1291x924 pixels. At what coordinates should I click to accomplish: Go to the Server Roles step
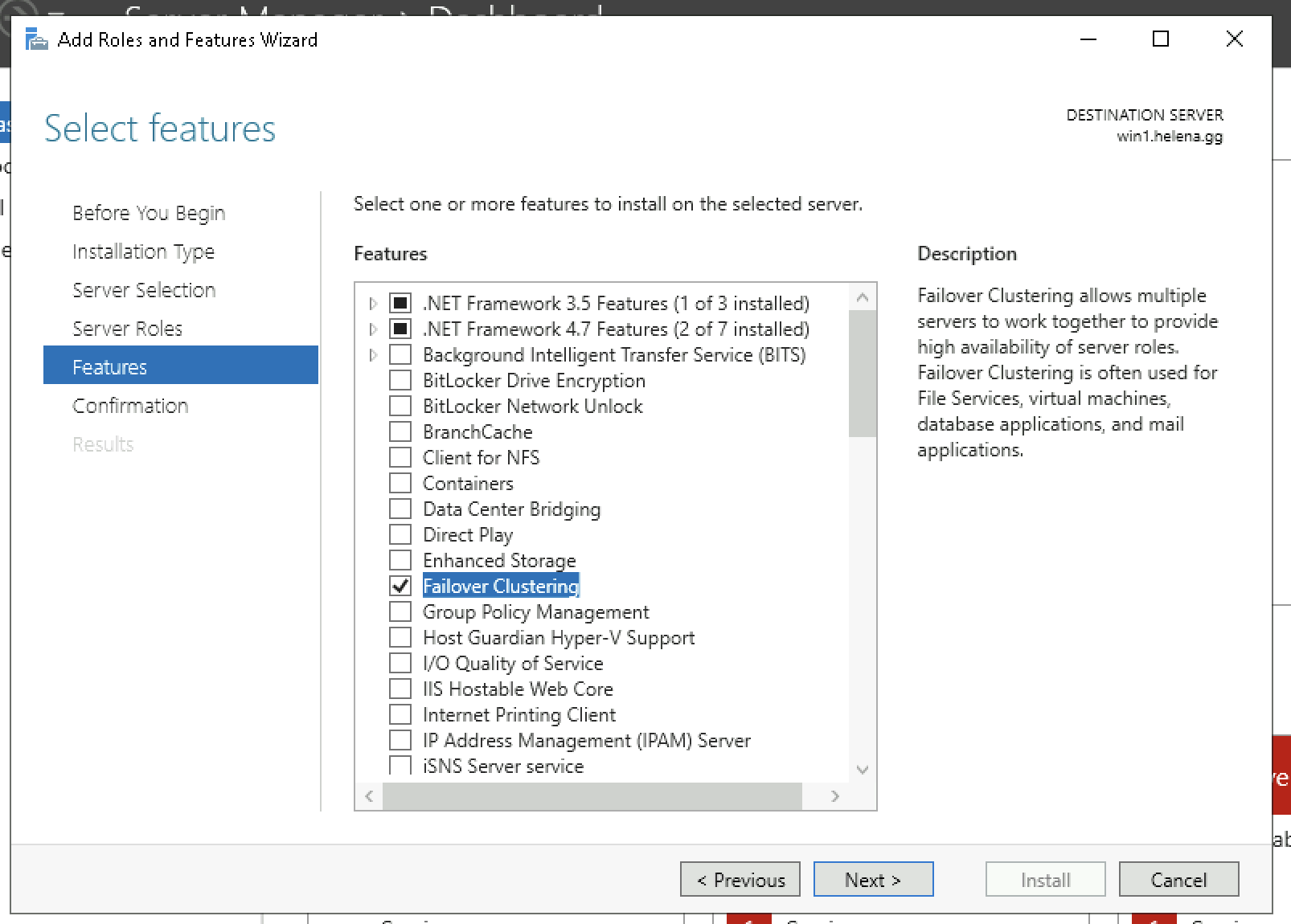click(x=127, y=329)
